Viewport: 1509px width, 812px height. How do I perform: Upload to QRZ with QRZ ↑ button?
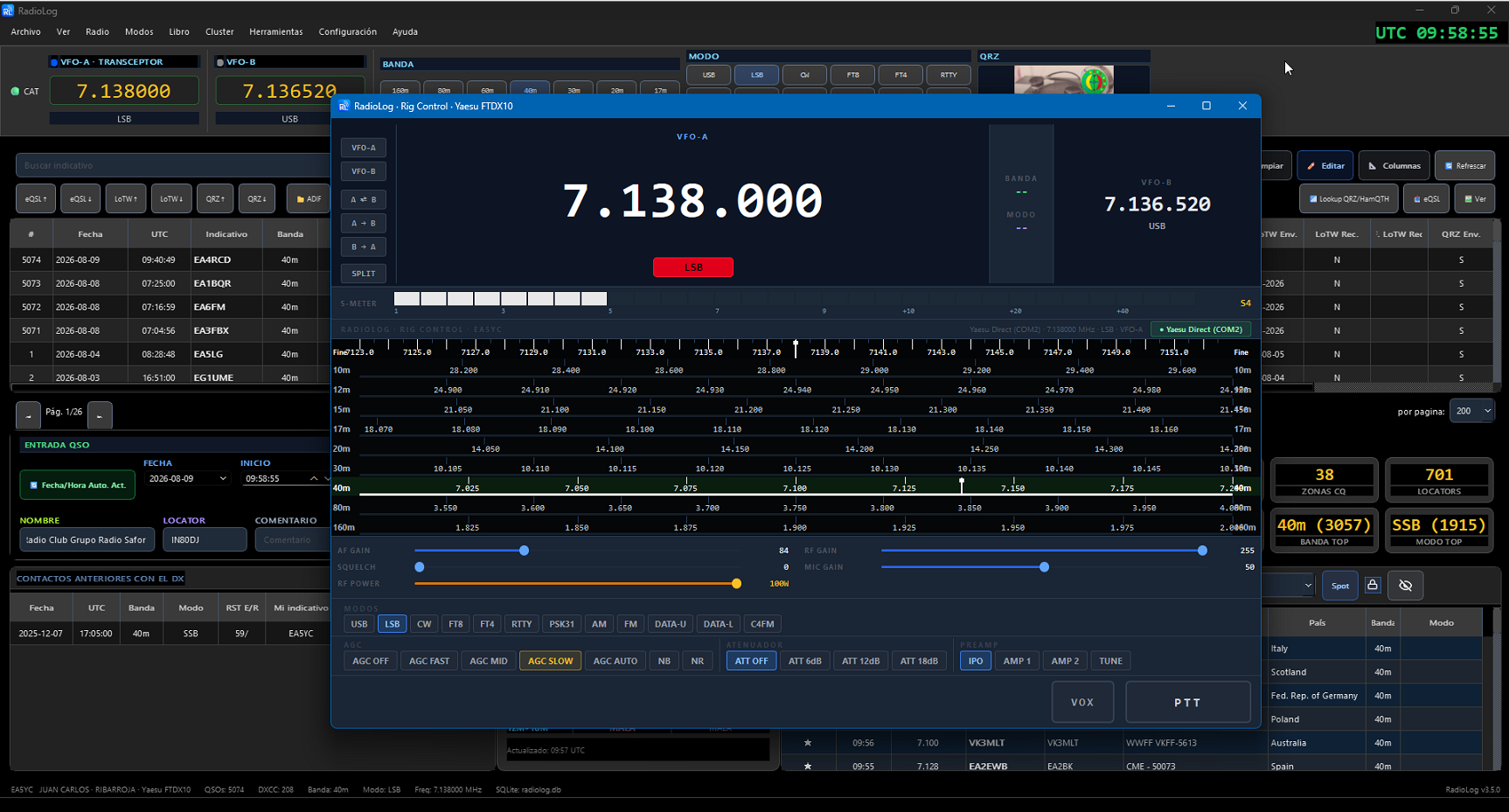pyautogui.click(x=215, y=198)
